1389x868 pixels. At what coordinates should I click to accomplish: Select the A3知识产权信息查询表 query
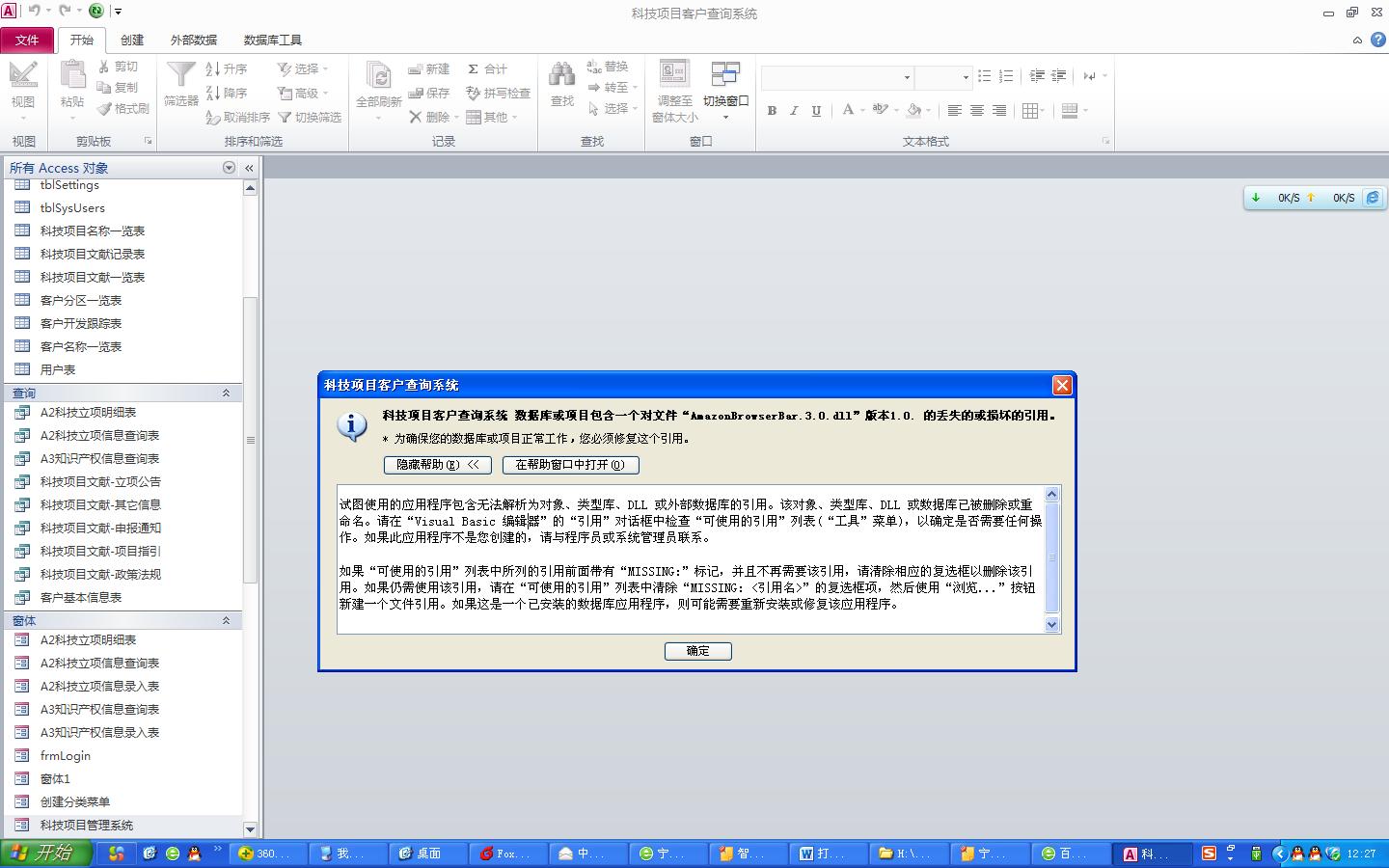click(x=99, y=458)
